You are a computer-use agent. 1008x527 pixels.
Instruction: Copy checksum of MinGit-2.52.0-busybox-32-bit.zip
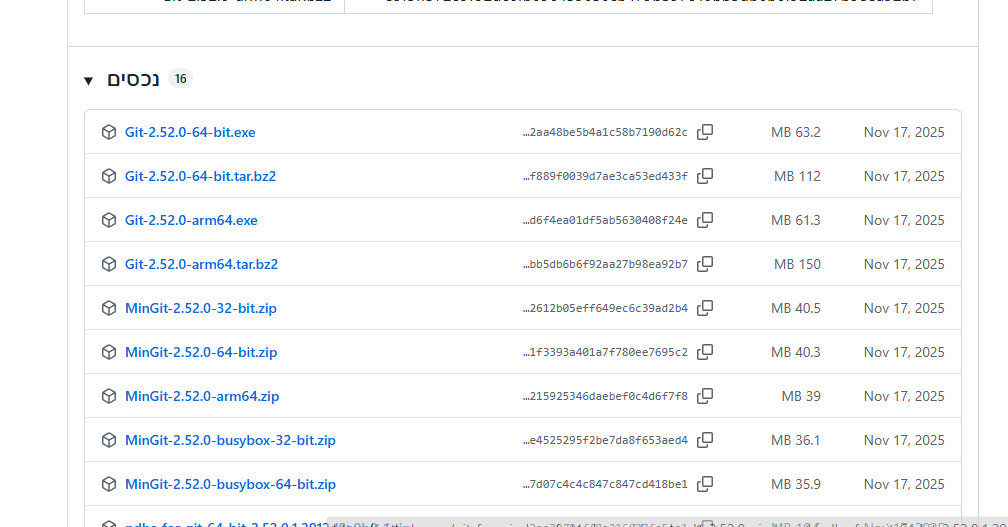tap(705, 440)
